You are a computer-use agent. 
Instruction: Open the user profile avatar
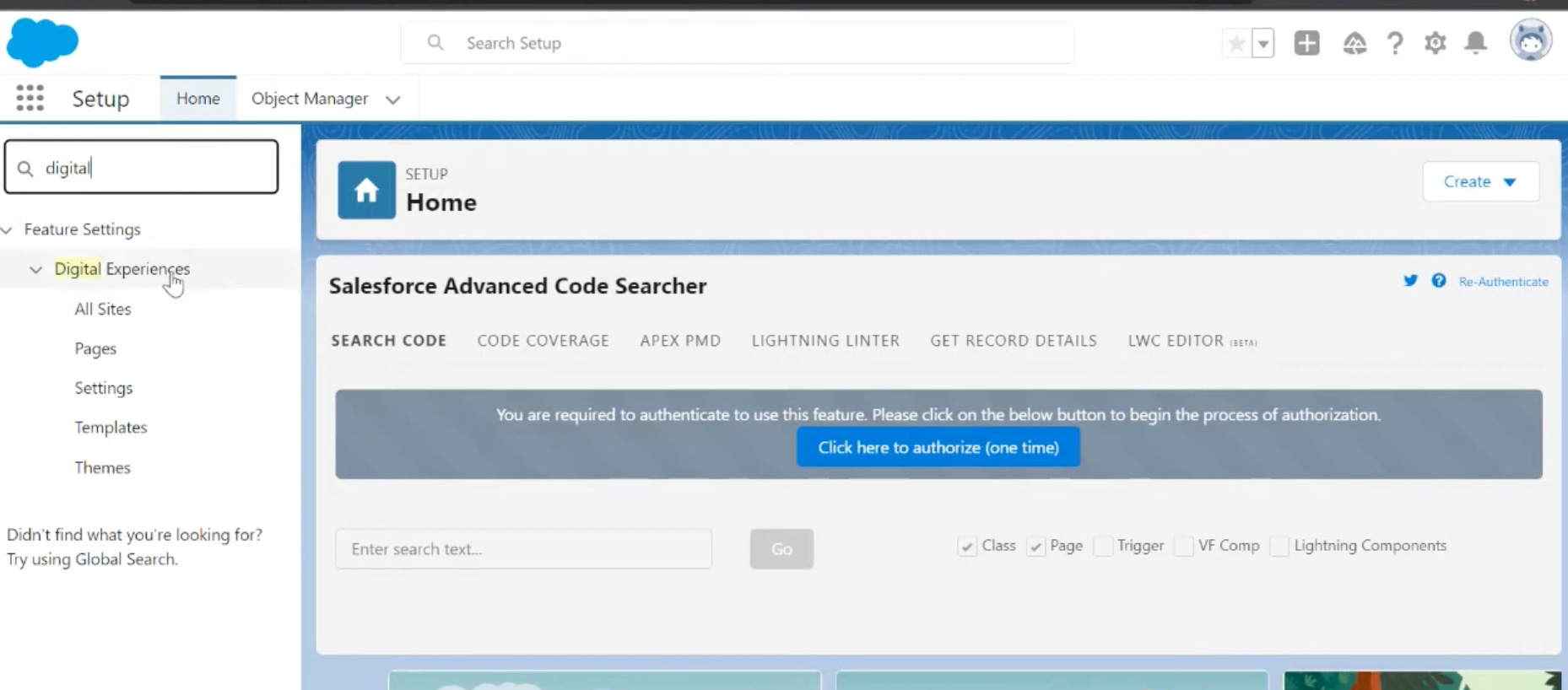tap(1531, 40)
